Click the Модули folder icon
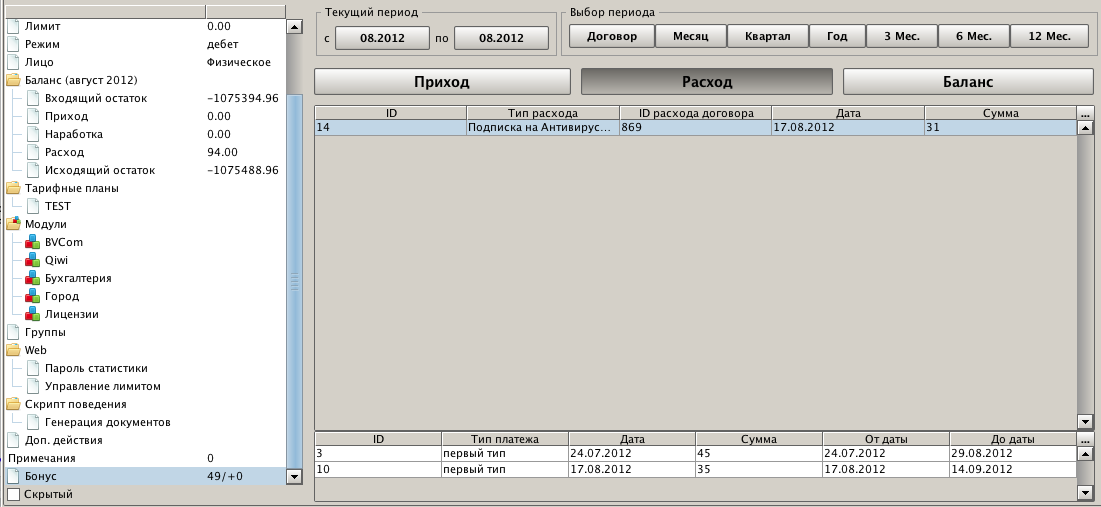 [14, 224]
